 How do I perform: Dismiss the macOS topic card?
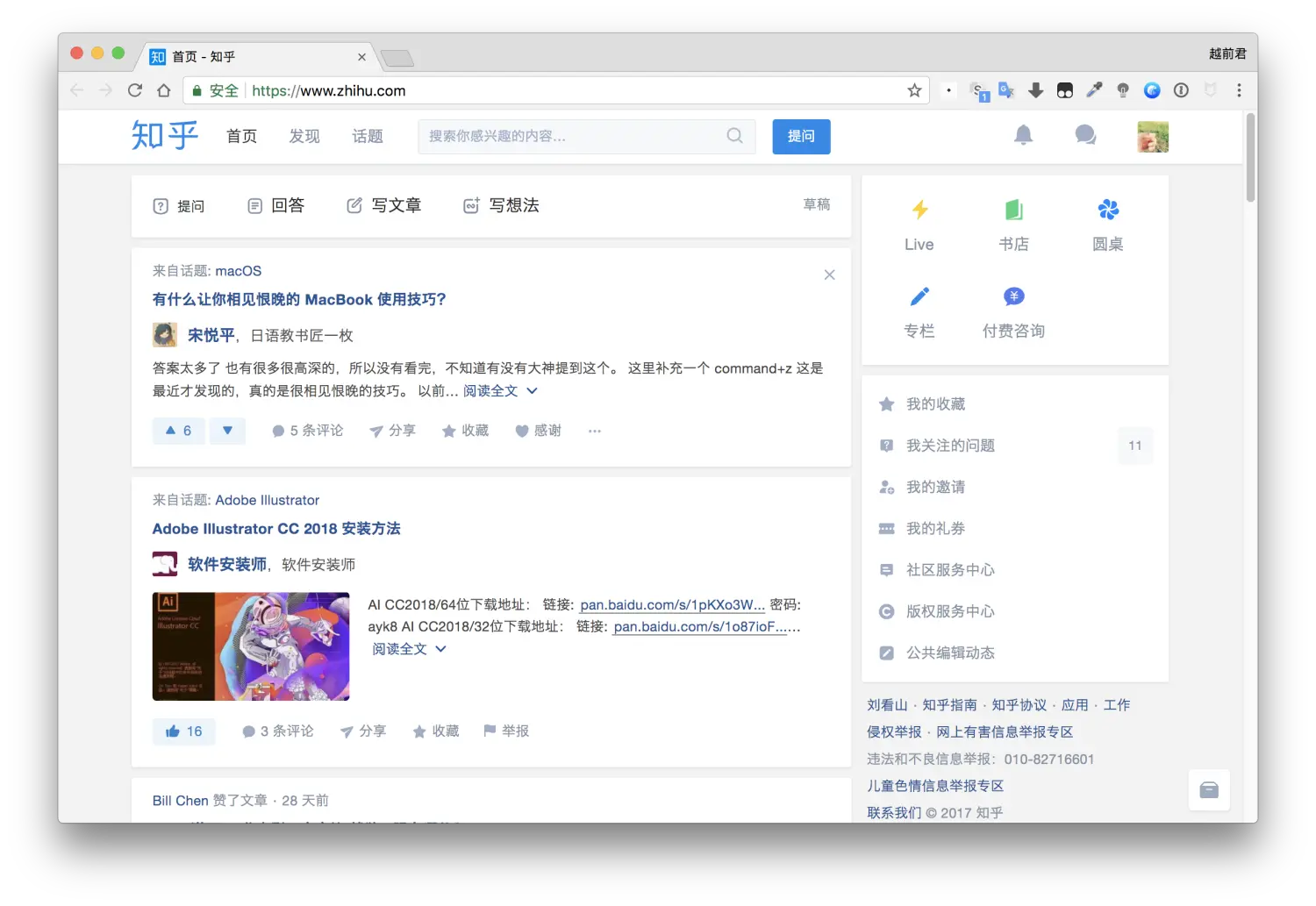point(829,275)
